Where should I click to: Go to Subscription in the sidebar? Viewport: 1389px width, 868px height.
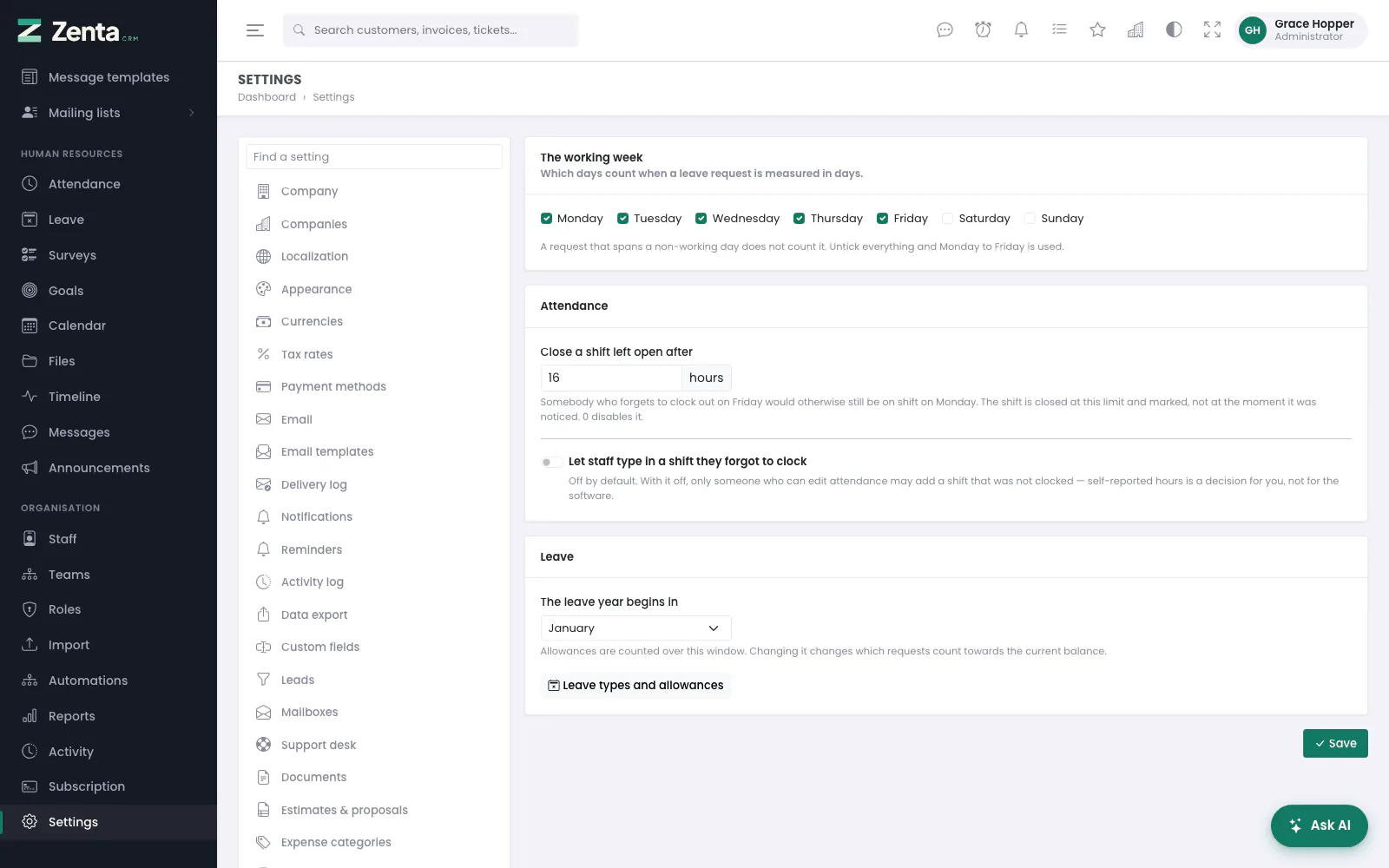(108, 786)
